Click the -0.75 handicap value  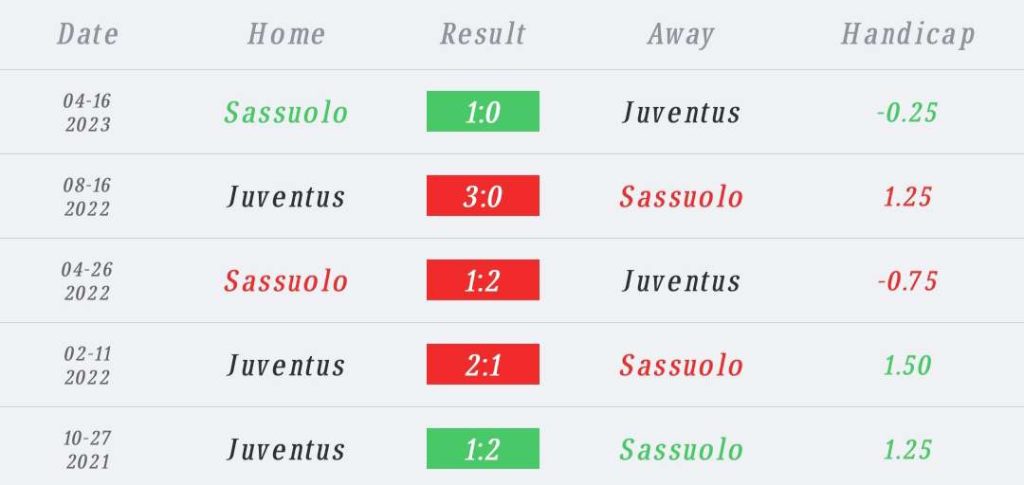click(907, 280)
